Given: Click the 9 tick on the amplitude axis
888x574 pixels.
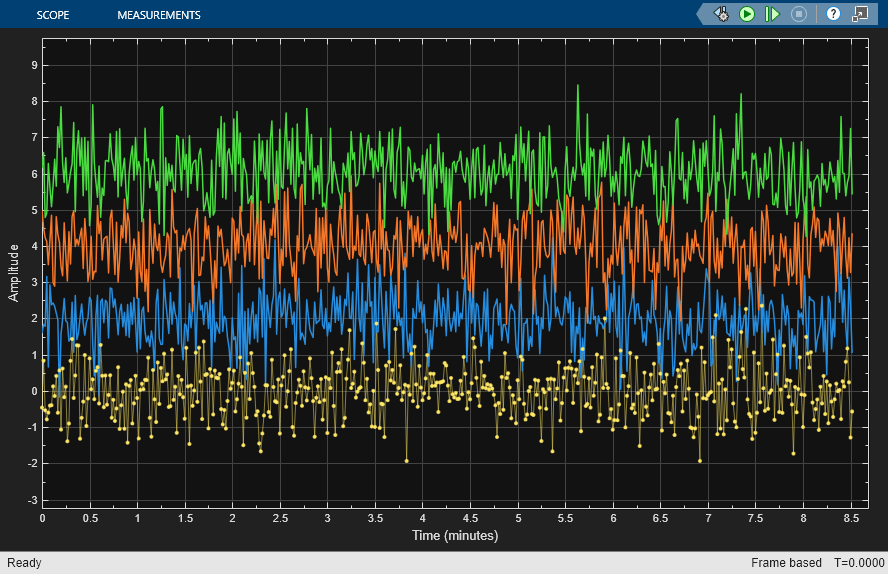Looking at the screenshot, I should pyautogui.click(x=33, y=65).
